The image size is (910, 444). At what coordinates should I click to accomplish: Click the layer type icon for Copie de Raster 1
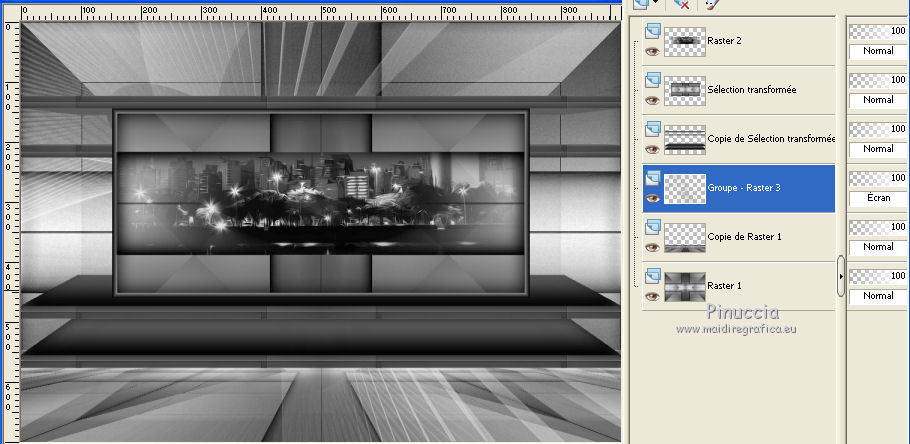[x=653, y=227]
